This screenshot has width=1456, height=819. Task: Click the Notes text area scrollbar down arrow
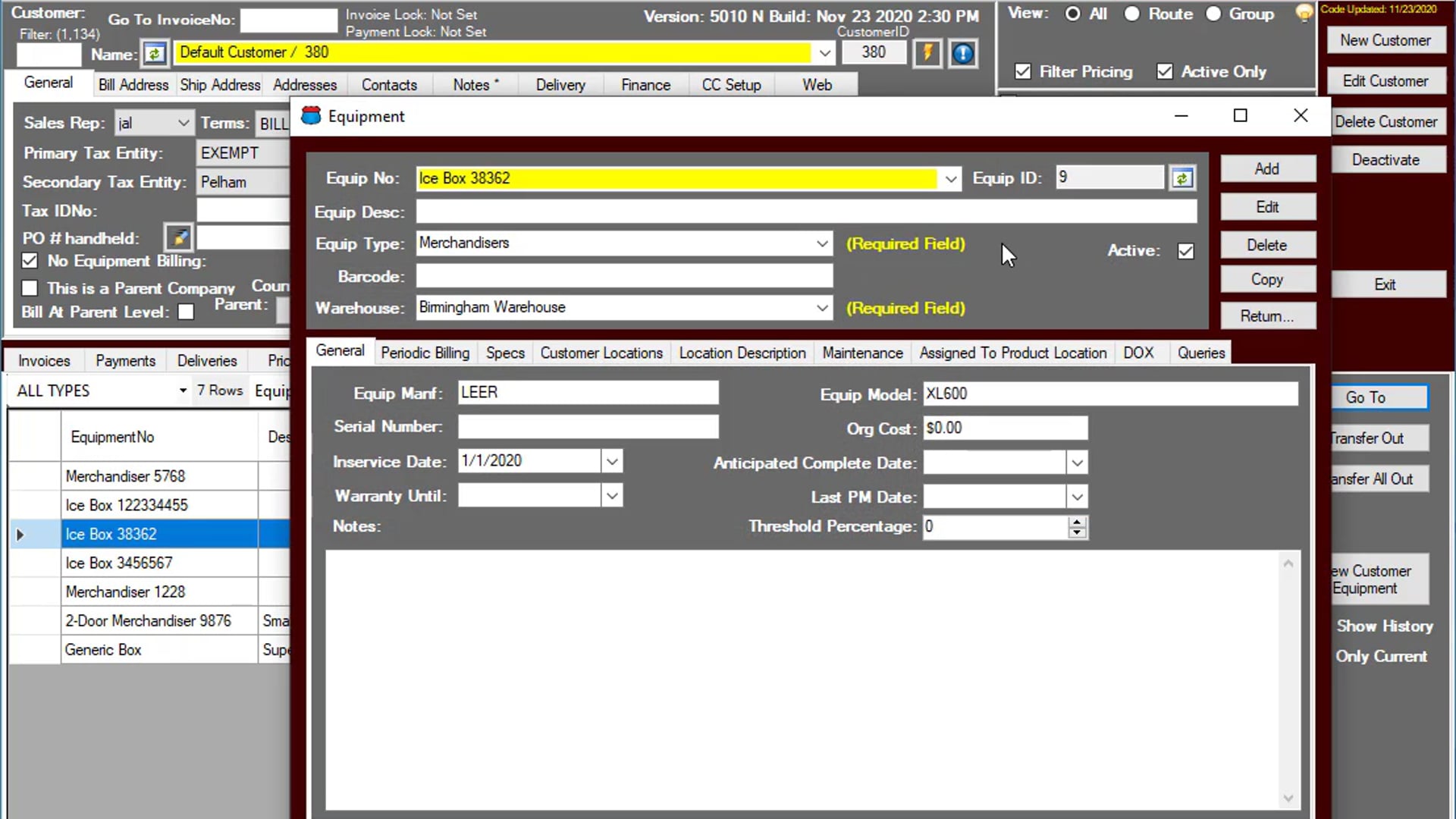click(1288, 799)
